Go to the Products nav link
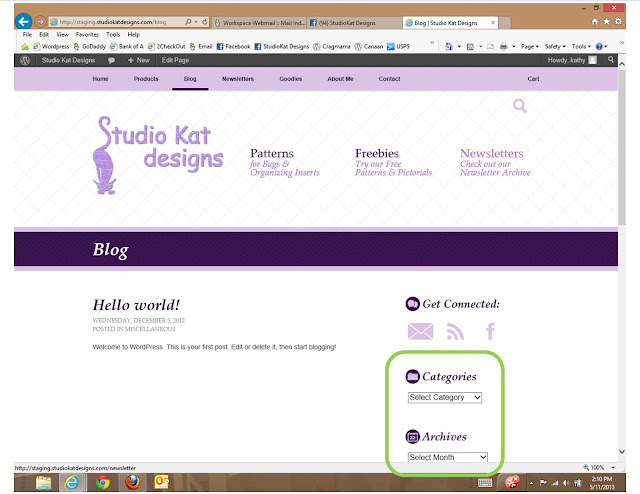 tap(146, 79)
